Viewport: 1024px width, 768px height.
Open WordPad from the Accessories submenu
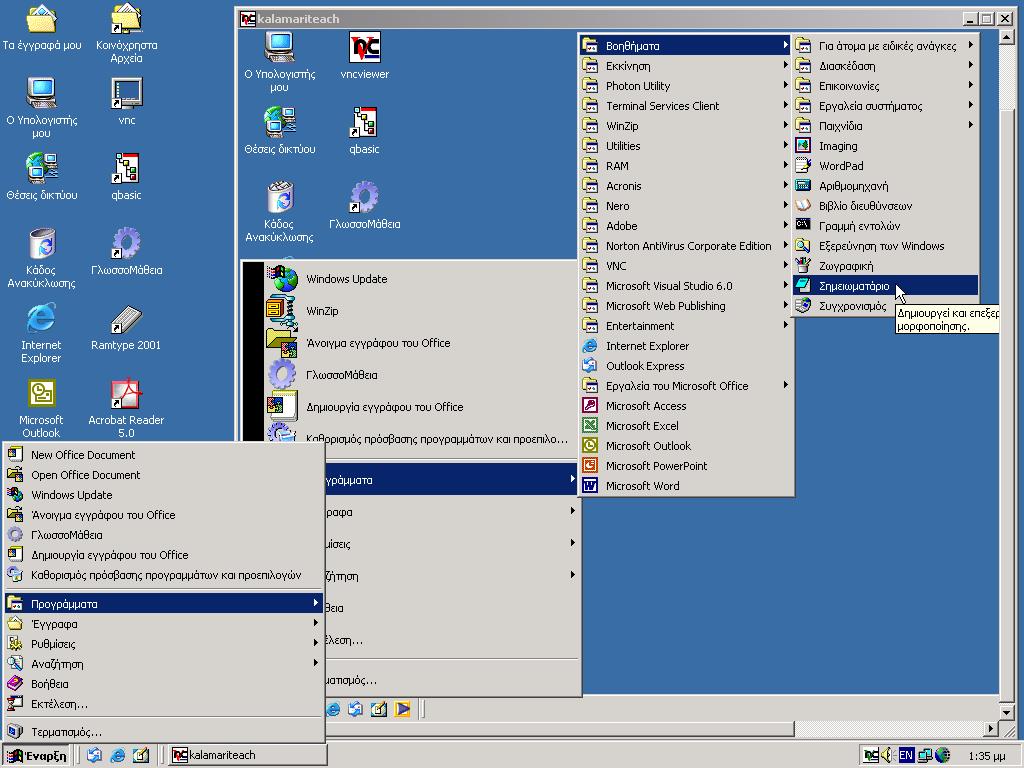click(885, 166)
